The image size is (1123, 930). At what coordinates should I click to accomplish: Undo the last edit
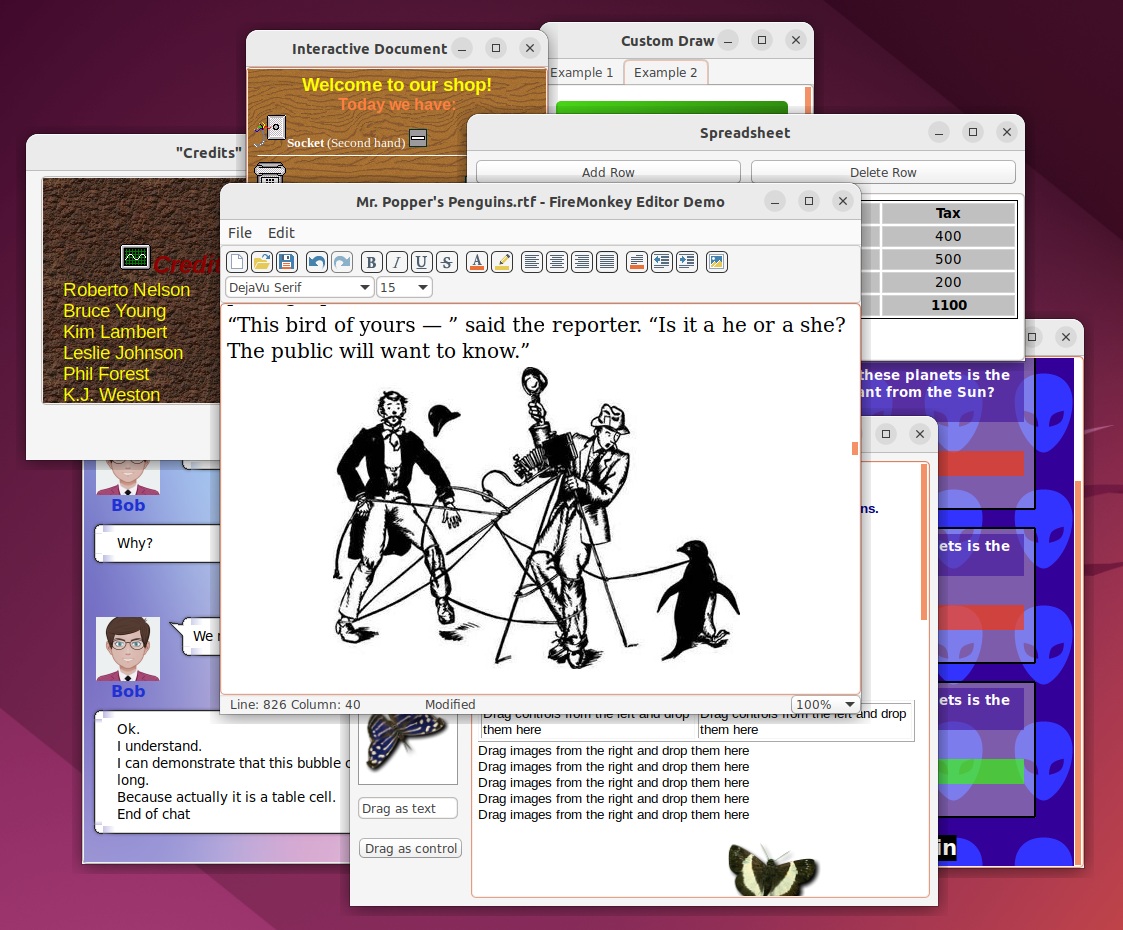point(317,262)
